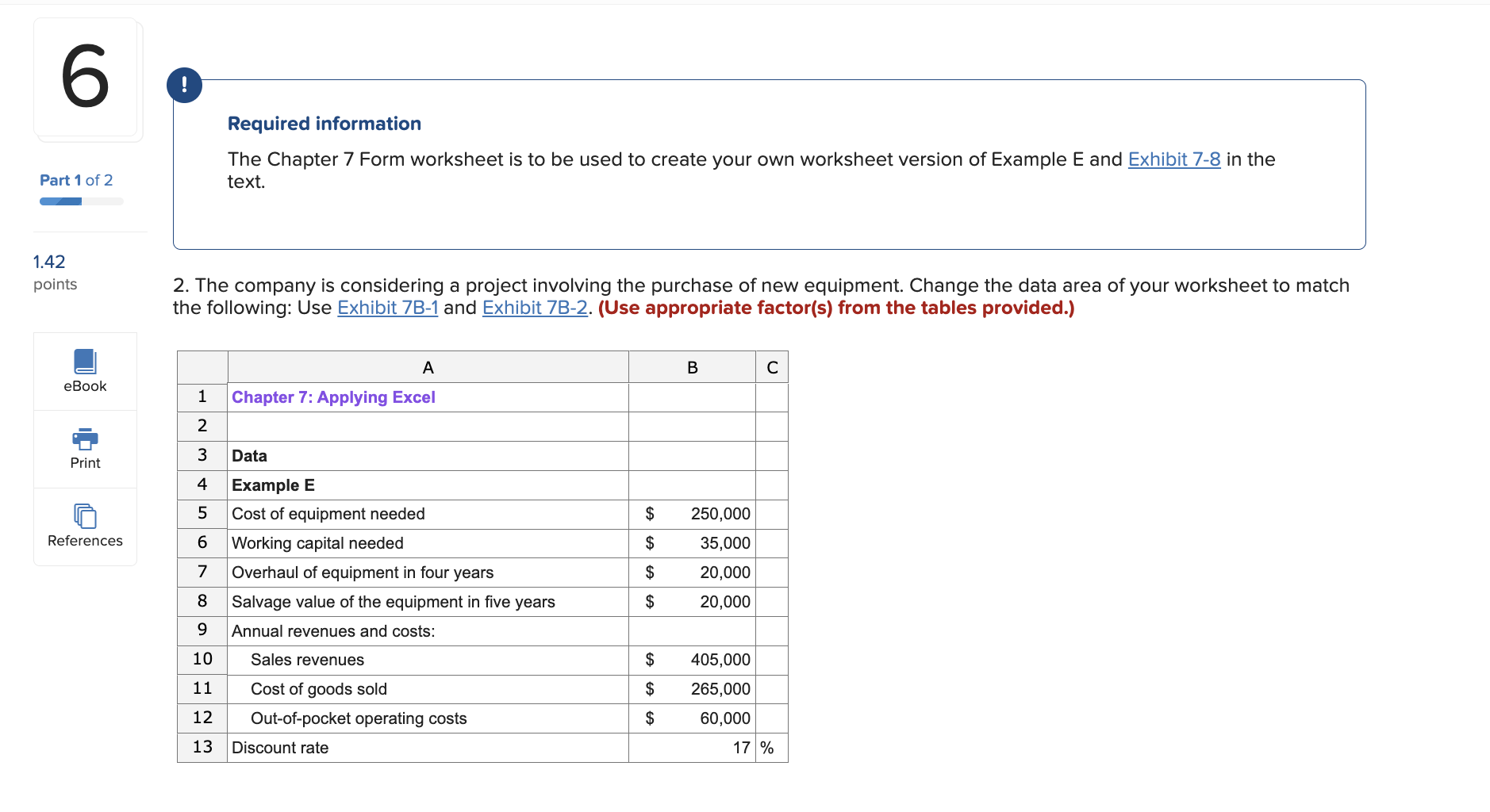Click the row 13 header
This screenshot has width=1490, height=812.
(202, 747)
